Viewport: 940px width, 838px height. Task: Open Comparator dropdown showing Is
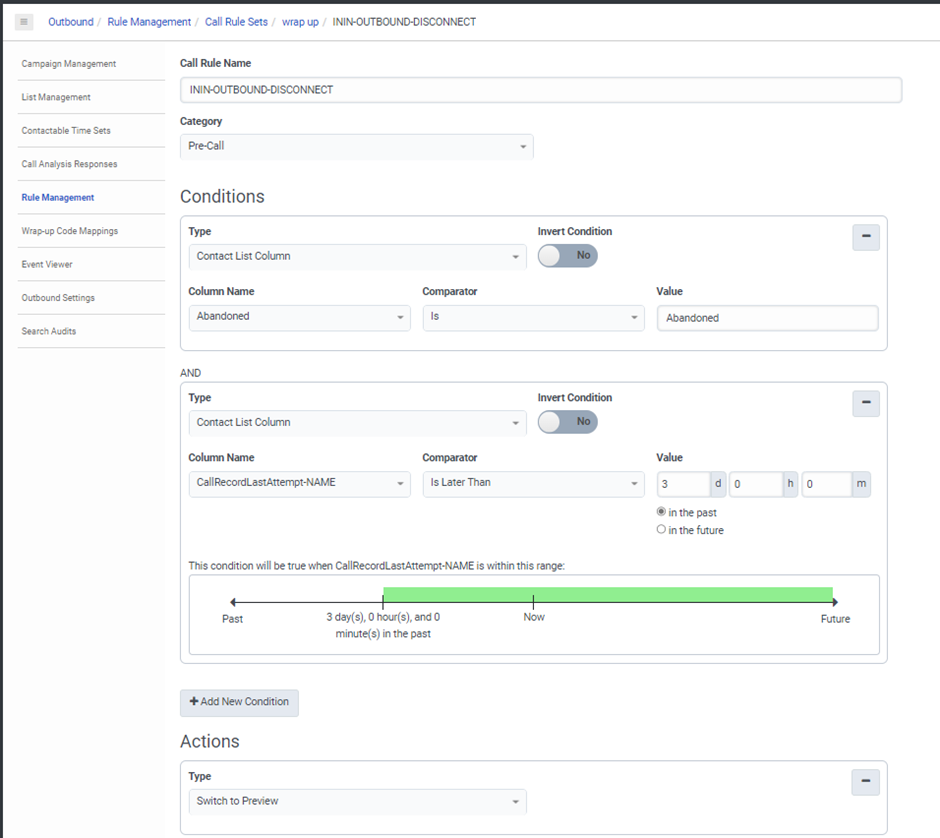point(533,317)
